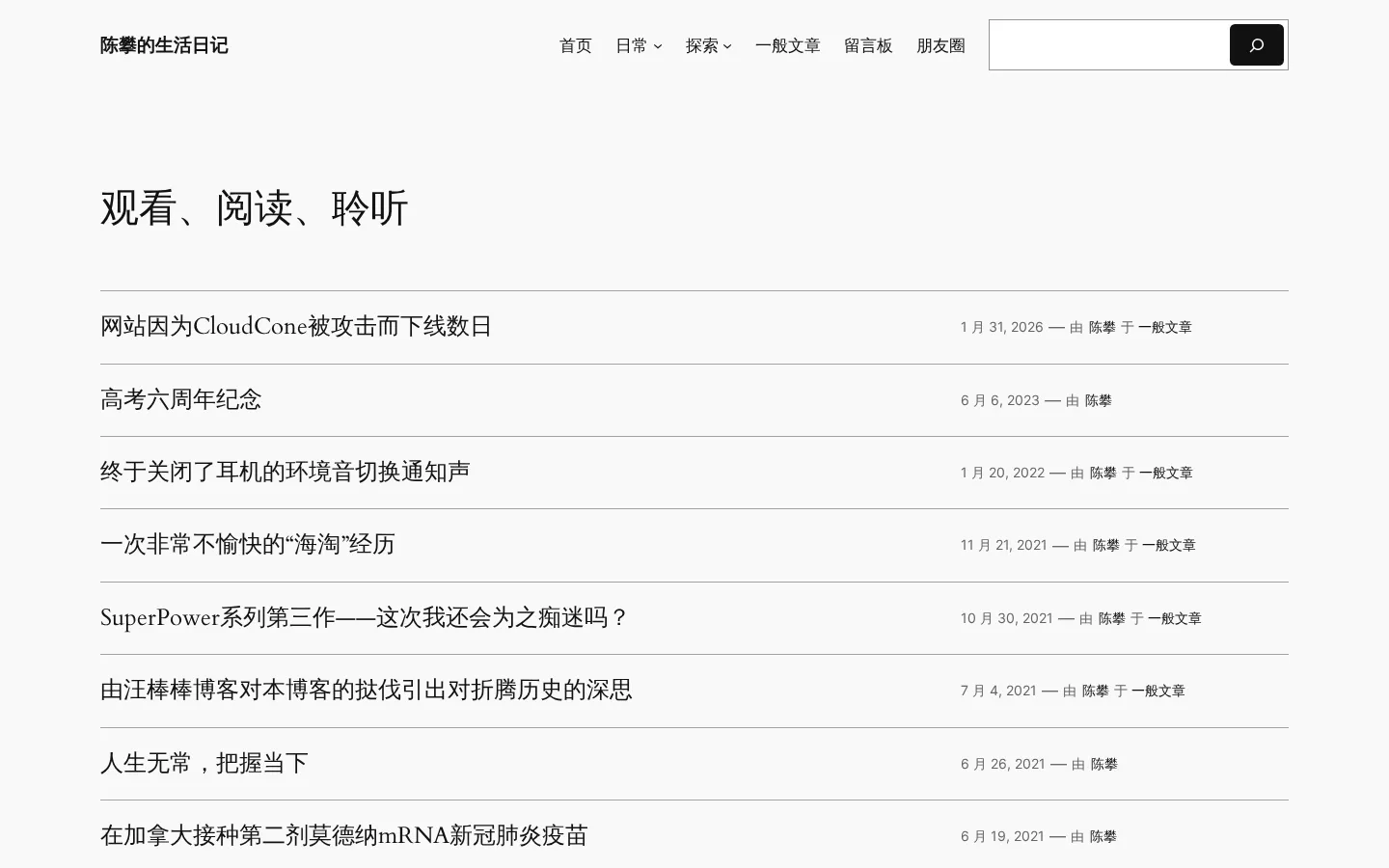Expand the 日常 submenu chevron
Viewport: 1389px width, 868px height.
tap(658, 46)
